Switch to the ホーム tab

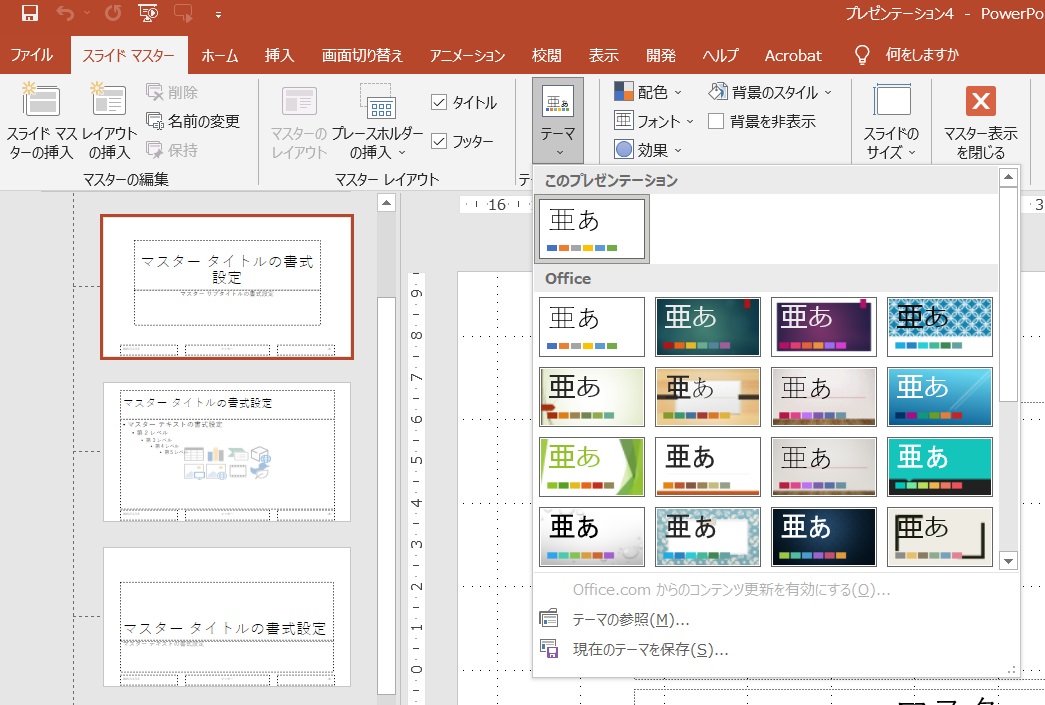(219, 55)
